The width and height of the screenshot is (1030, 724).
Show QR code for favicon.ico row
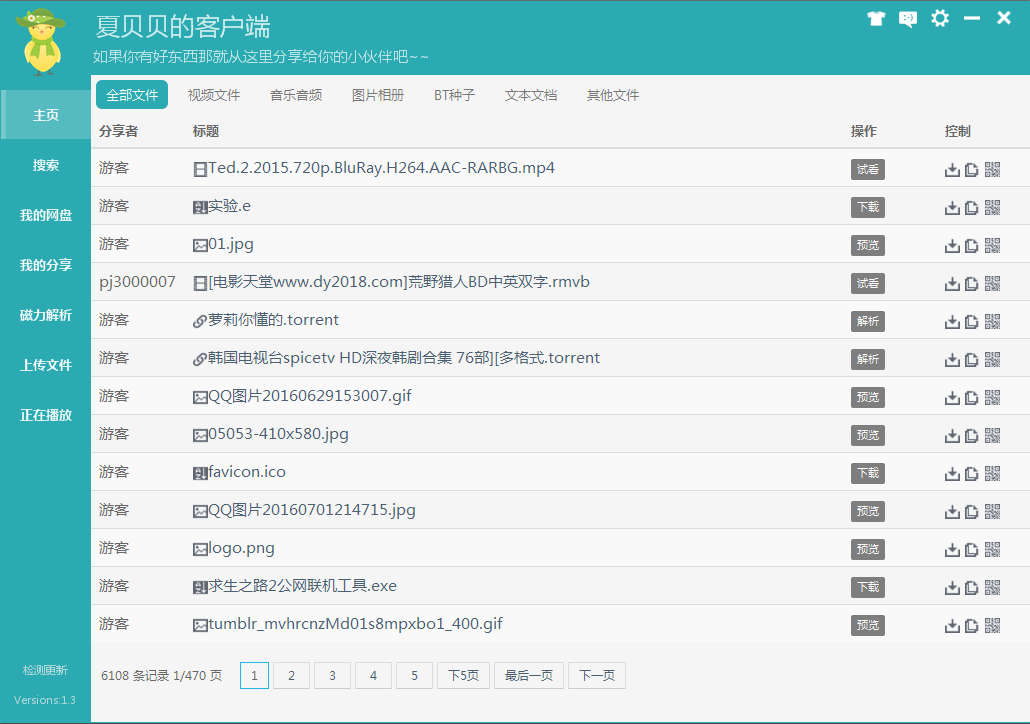(x=993, y=474)
